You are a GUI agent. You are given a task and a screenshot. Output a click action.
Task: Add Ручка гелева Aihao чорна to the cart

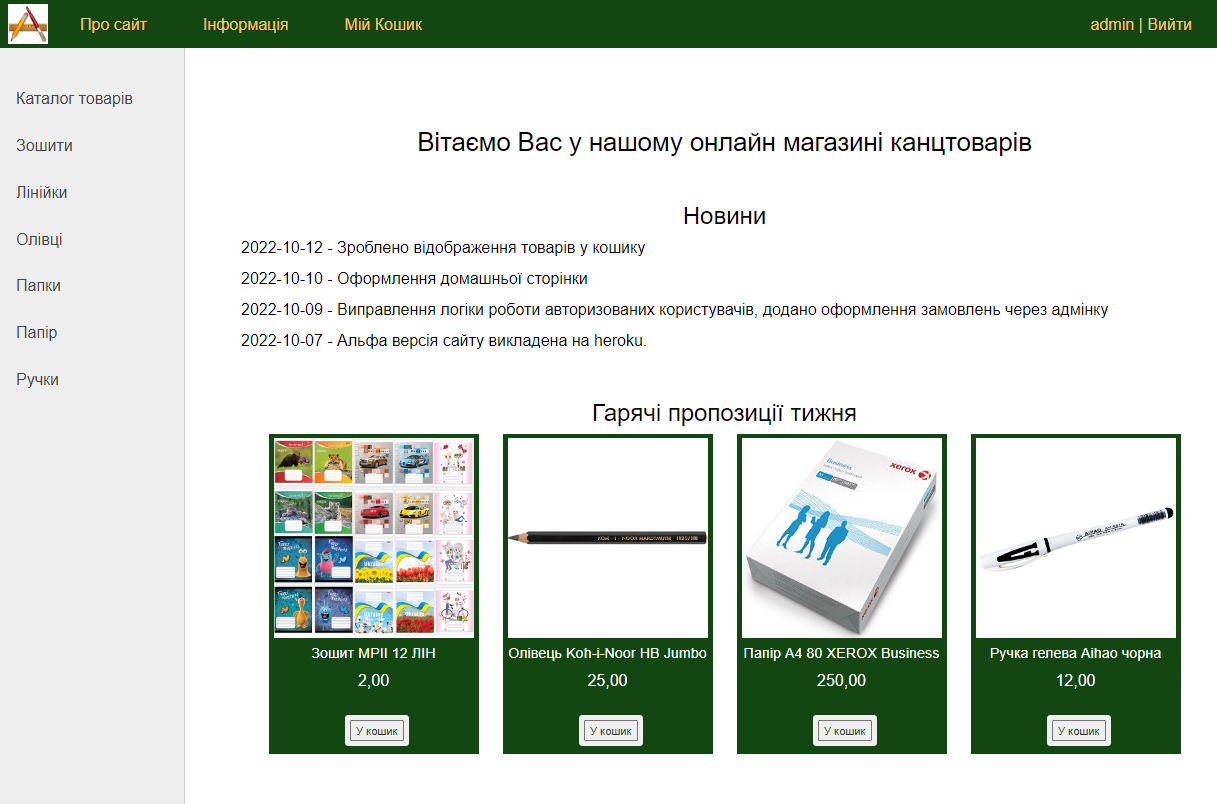click(1078, 730)
